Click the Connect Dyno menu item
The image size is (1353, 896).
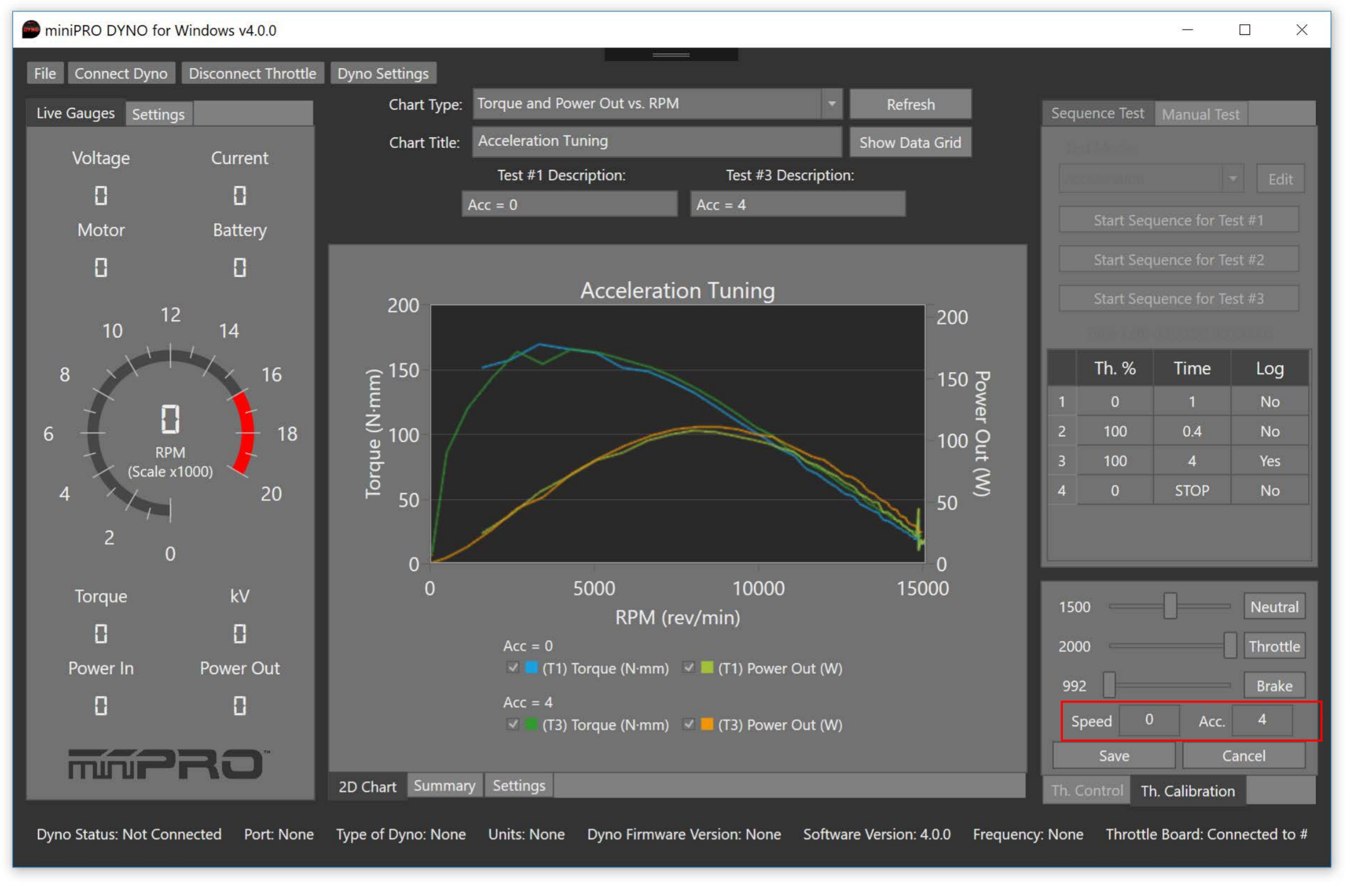click(x=121, y=73)
